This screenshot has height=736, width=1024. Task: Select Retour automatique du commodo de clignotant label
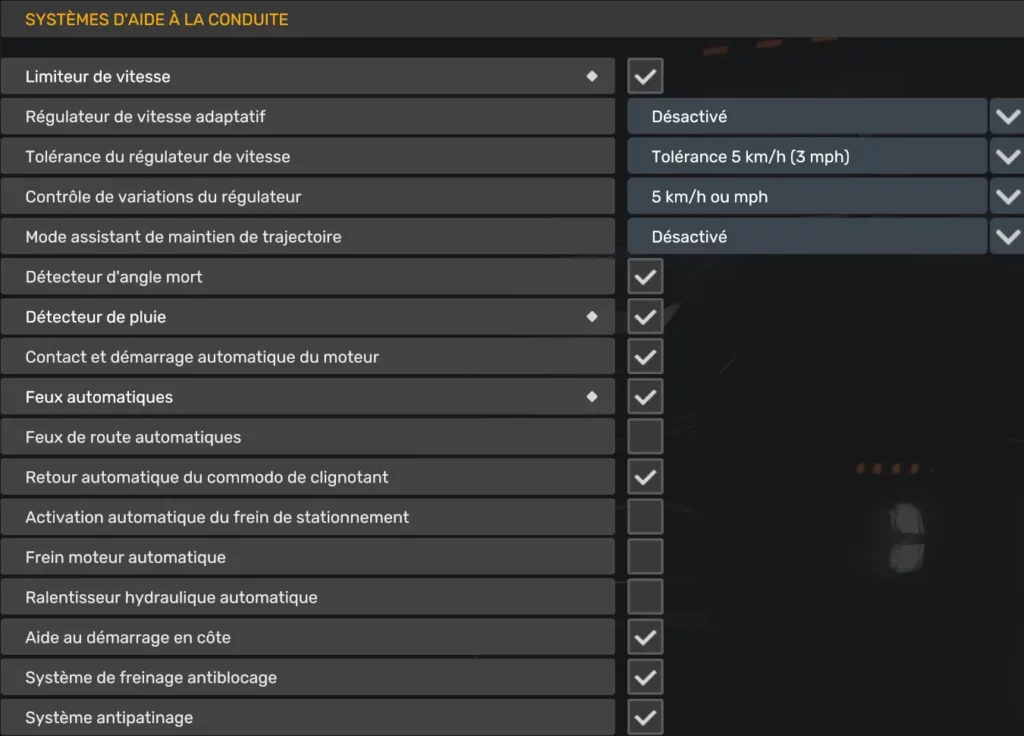coord(207,477)
